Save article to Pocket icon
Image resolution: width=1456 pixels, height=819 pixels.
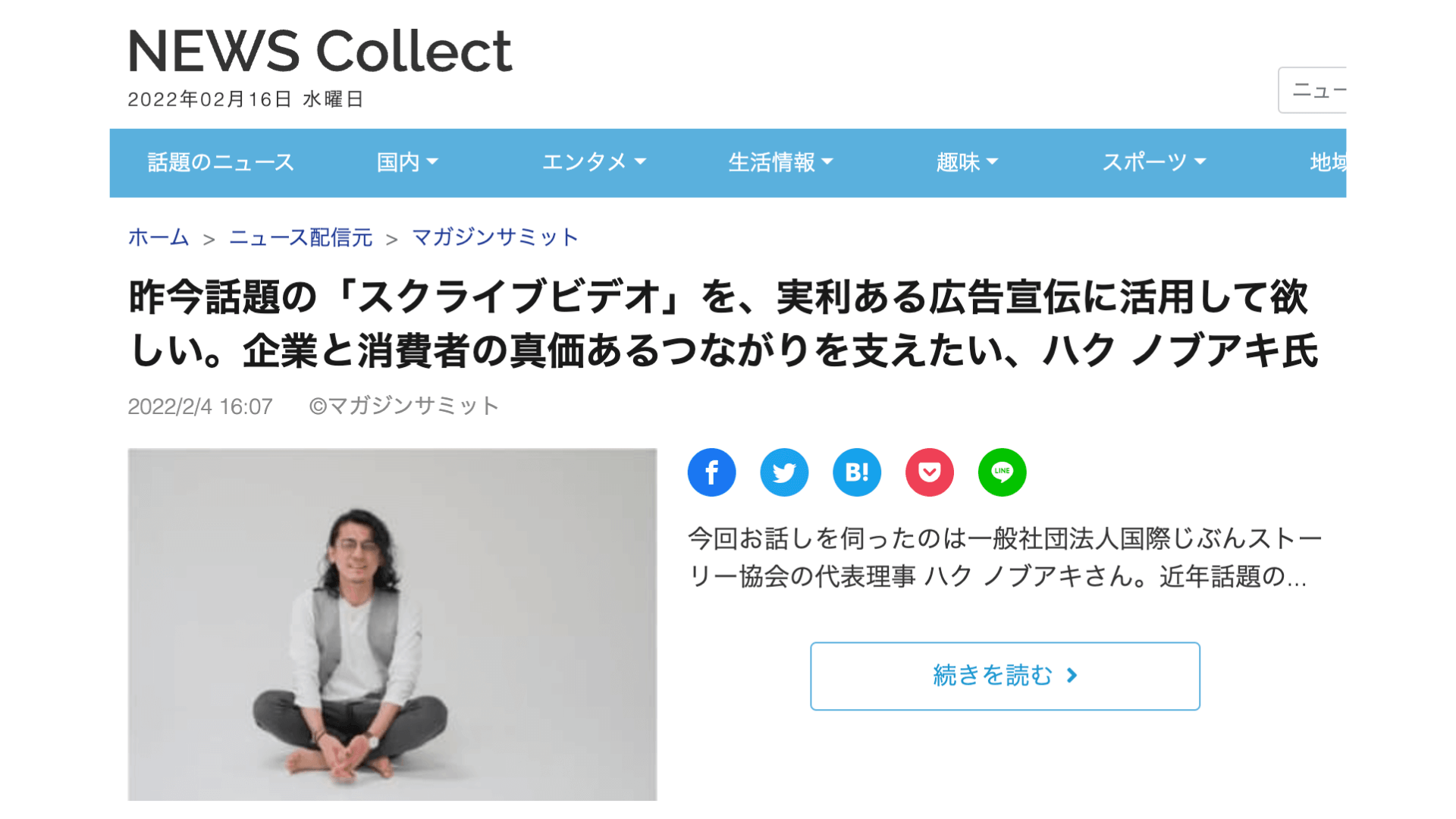pos(930,472)
